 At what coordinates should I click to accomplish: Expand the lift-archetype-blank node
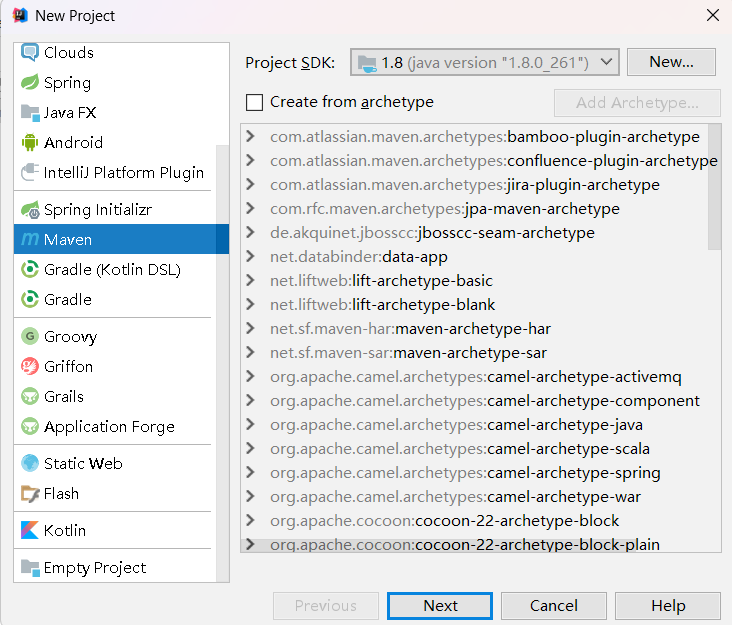click(251, 304)
